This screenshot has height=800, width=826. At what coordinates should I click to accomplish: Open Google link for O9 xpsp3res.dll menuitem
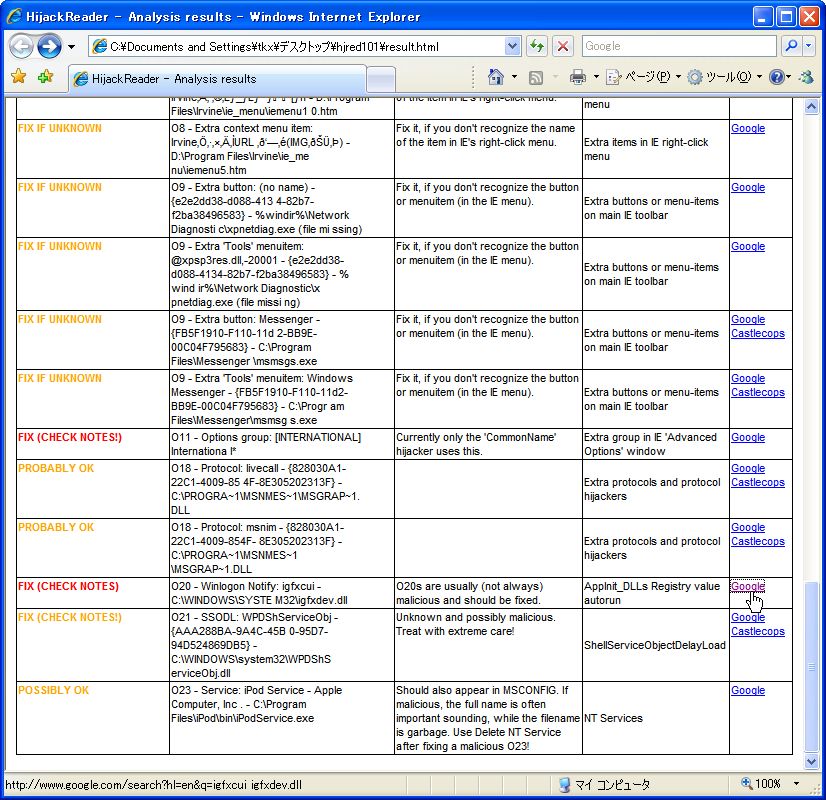click(x=748, y=246)
